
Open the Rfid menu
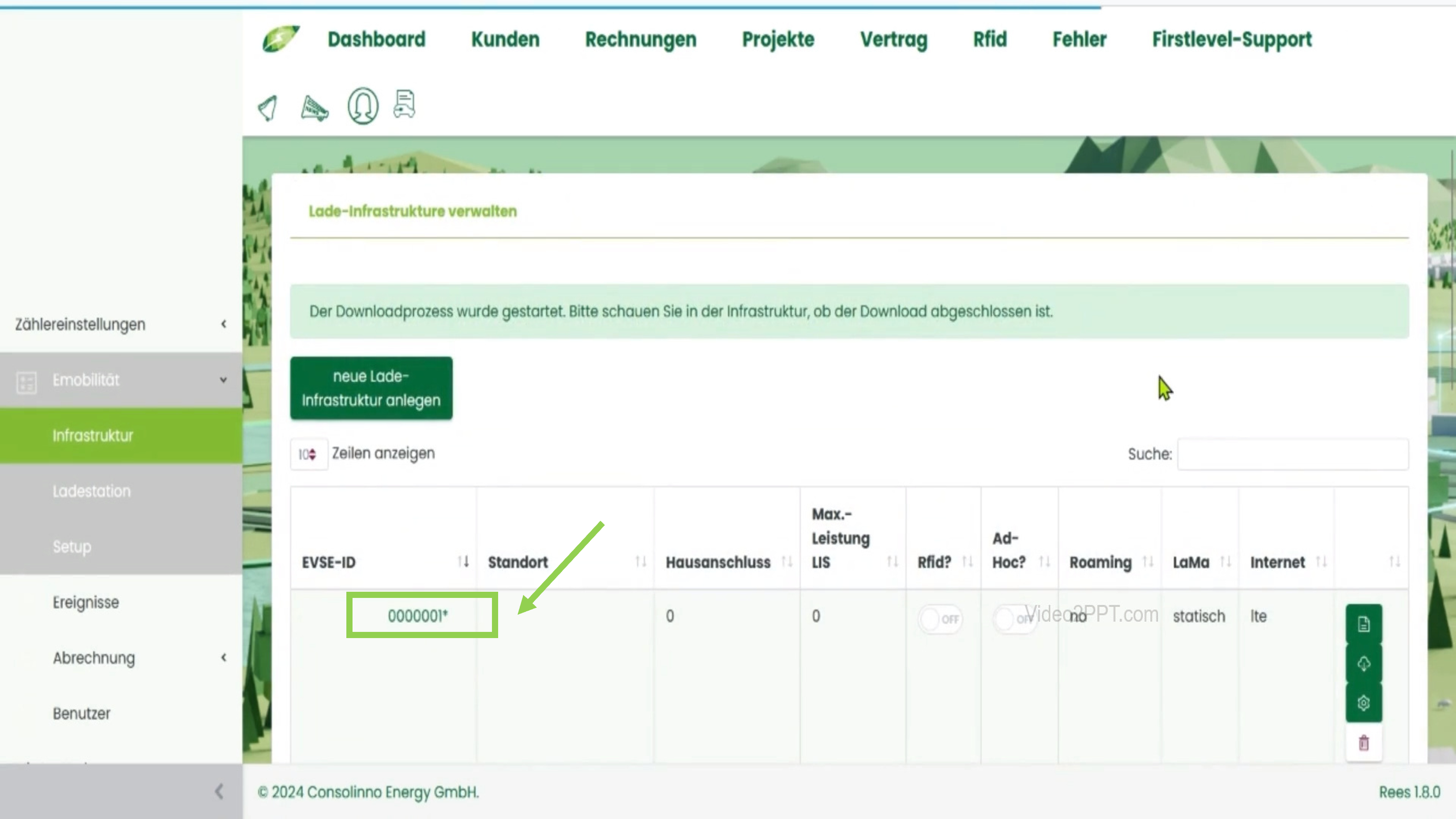pos(990,40)
